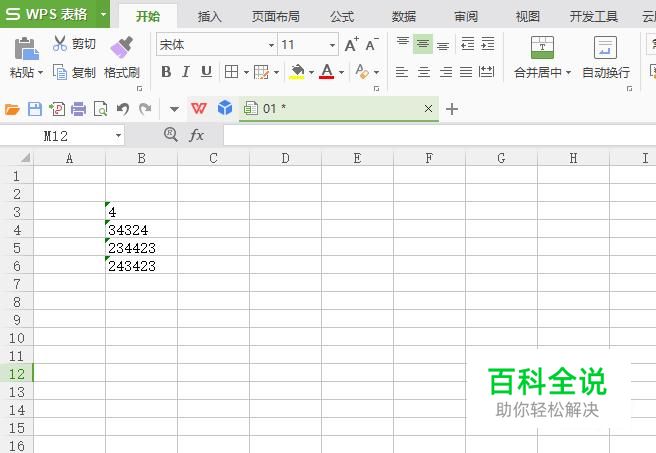This screenshot has height=453, width=656.
Task: Click the Paste clipboard icon
Action: [26, 49]
